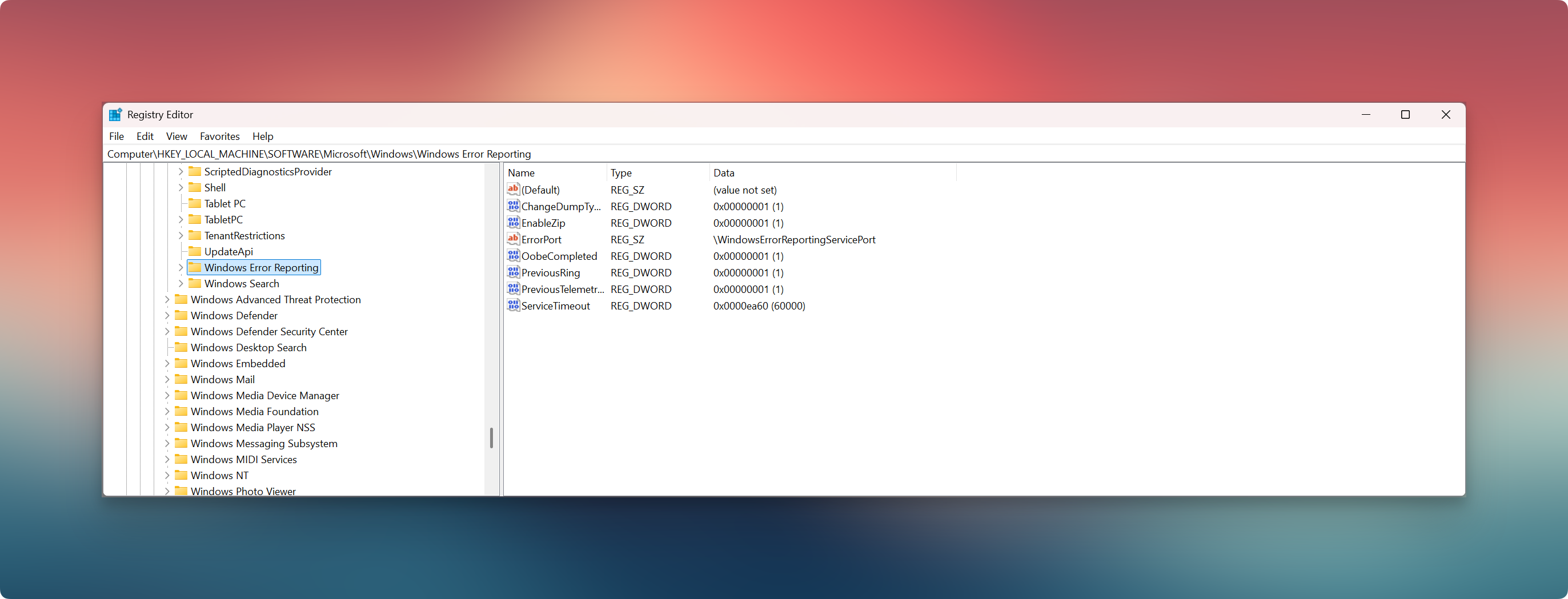This screenshot has height=599, width=1568.
Task: Expand the ScriptedDiagnosticsProvider key
Action: 181,172
